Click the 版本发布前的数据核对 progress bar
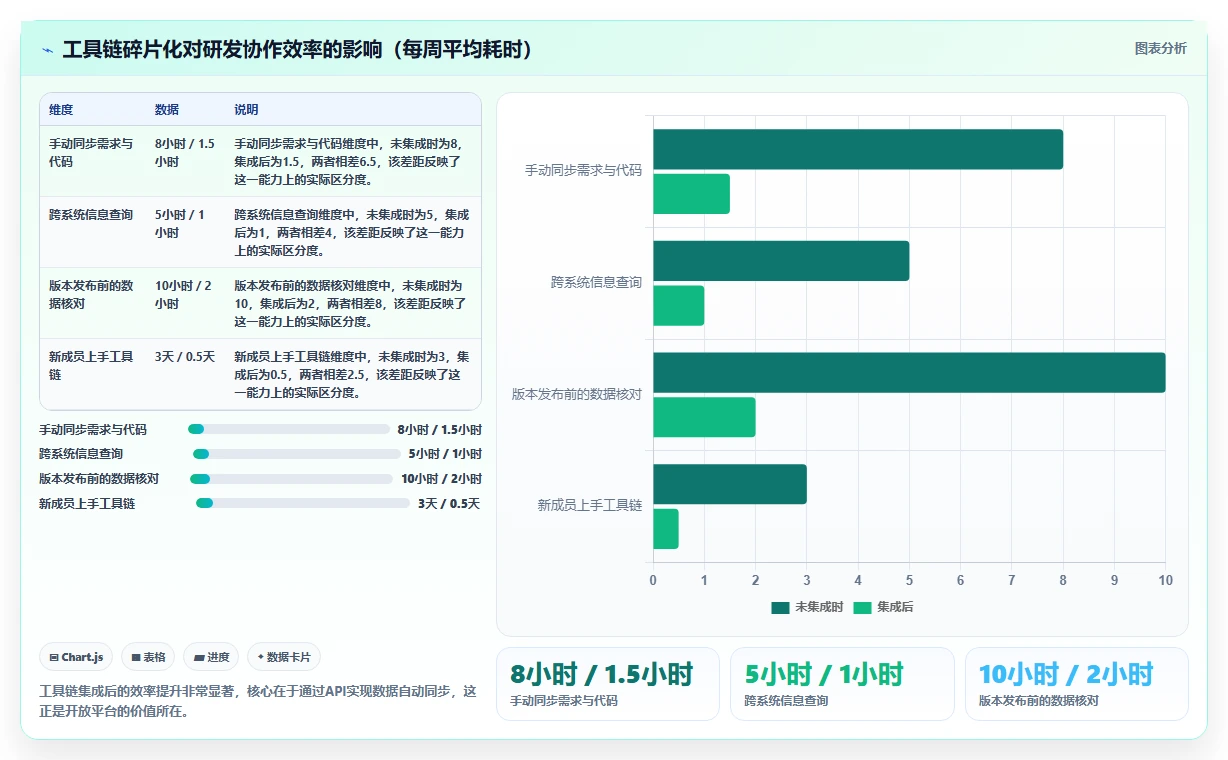Image resolution: width=1228 pixels, height=760 pixels. [x=291, y=479]
